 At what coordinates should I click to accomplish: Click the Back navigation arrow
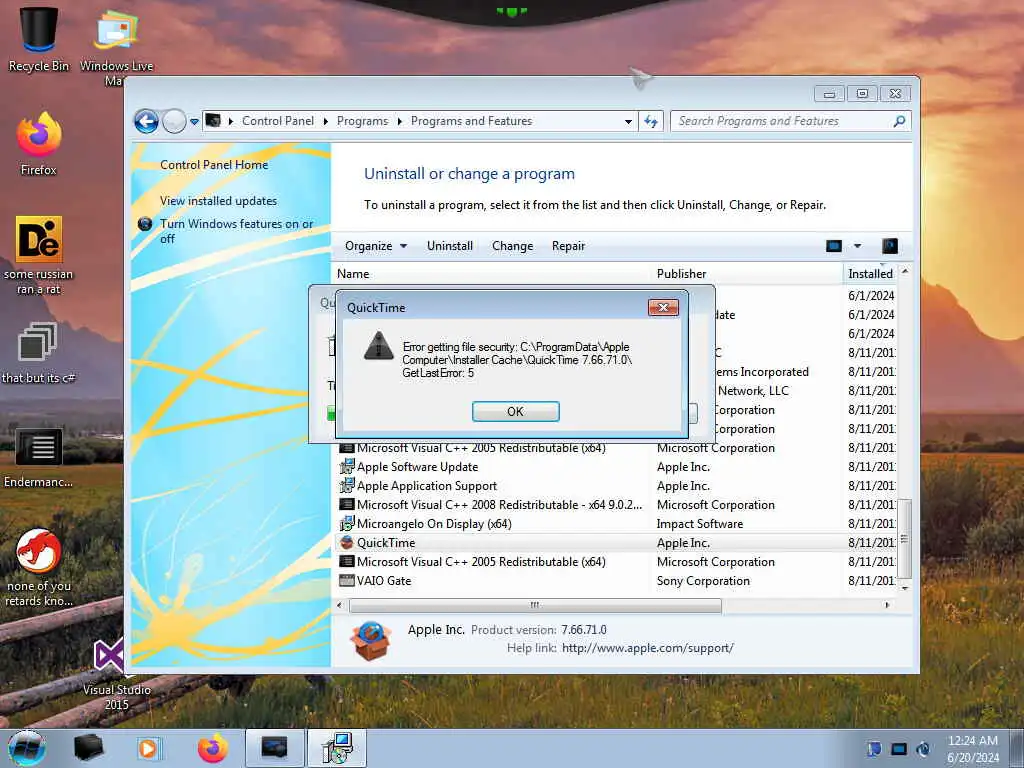click(x=146, y=121)
